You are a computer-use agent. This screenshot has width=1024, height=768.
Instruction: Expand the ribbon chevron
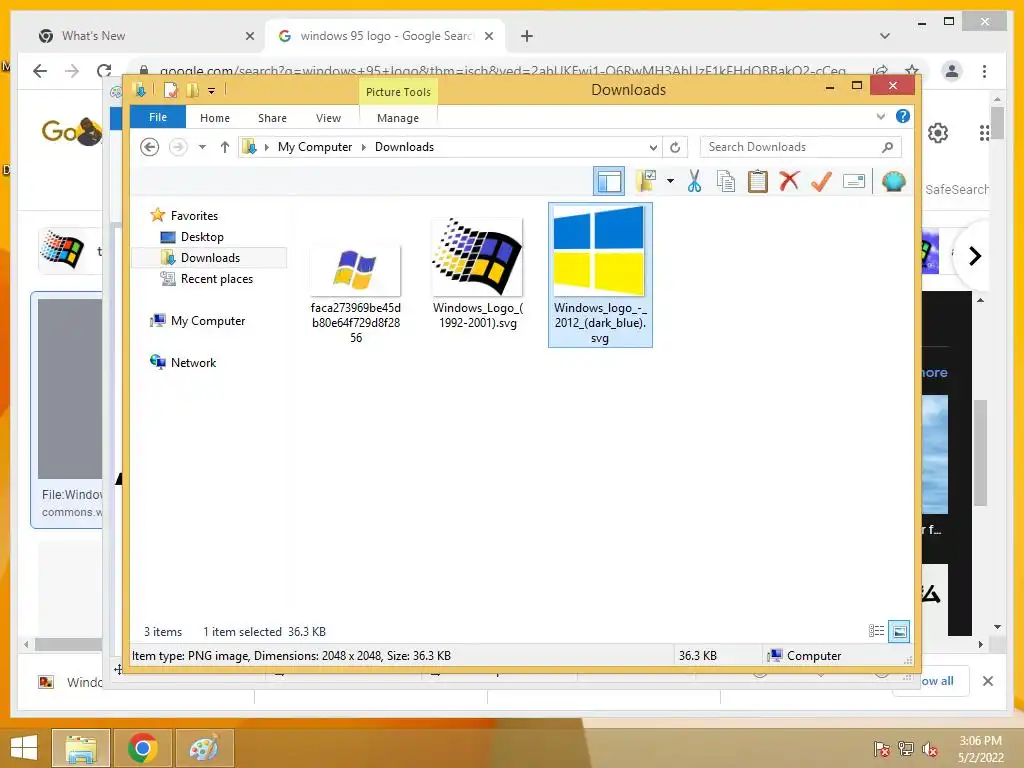tap(880, 116)
